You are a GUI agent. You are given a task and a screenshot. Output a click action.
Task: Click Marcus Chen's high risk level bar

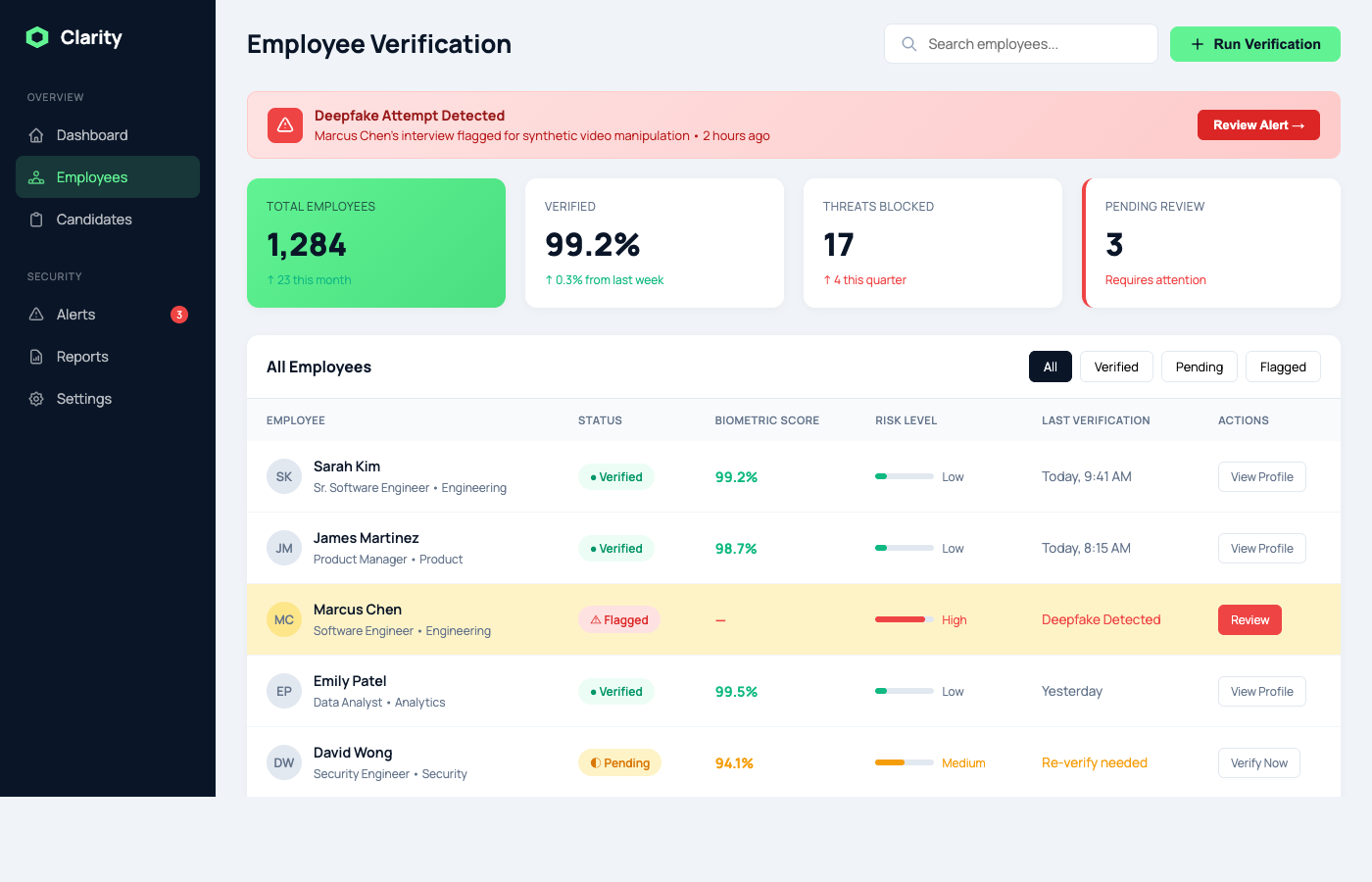pyautogui.click(x=903, y=619)
